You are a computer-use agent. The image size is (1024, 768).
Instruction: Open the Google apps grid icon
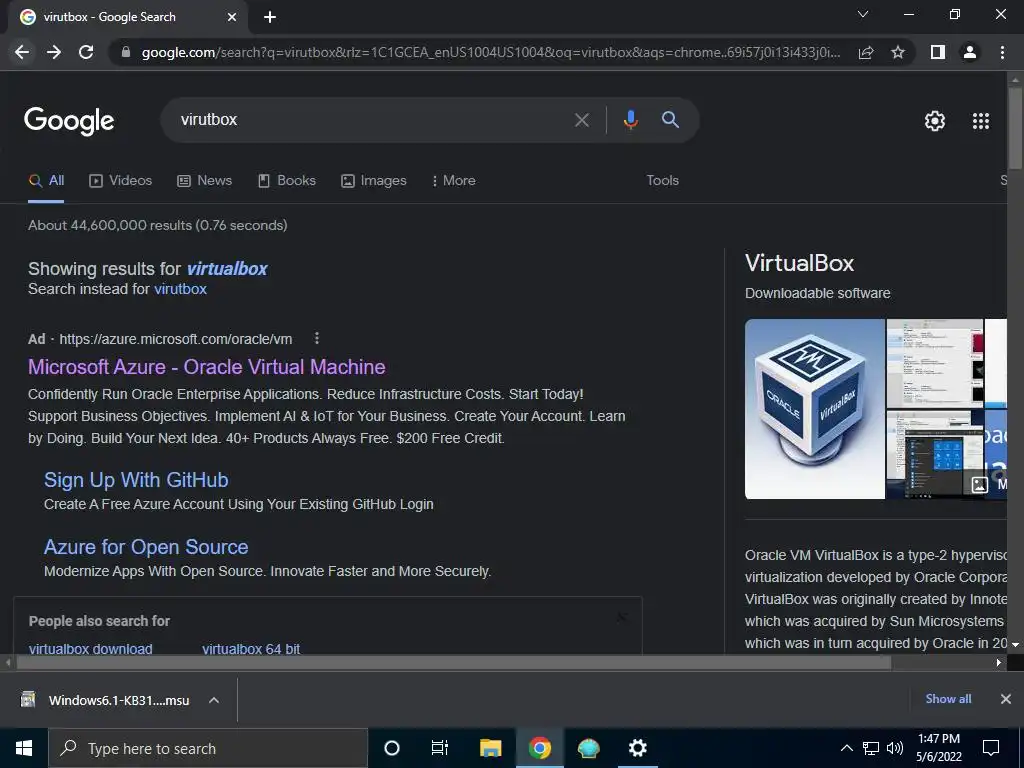981,121
